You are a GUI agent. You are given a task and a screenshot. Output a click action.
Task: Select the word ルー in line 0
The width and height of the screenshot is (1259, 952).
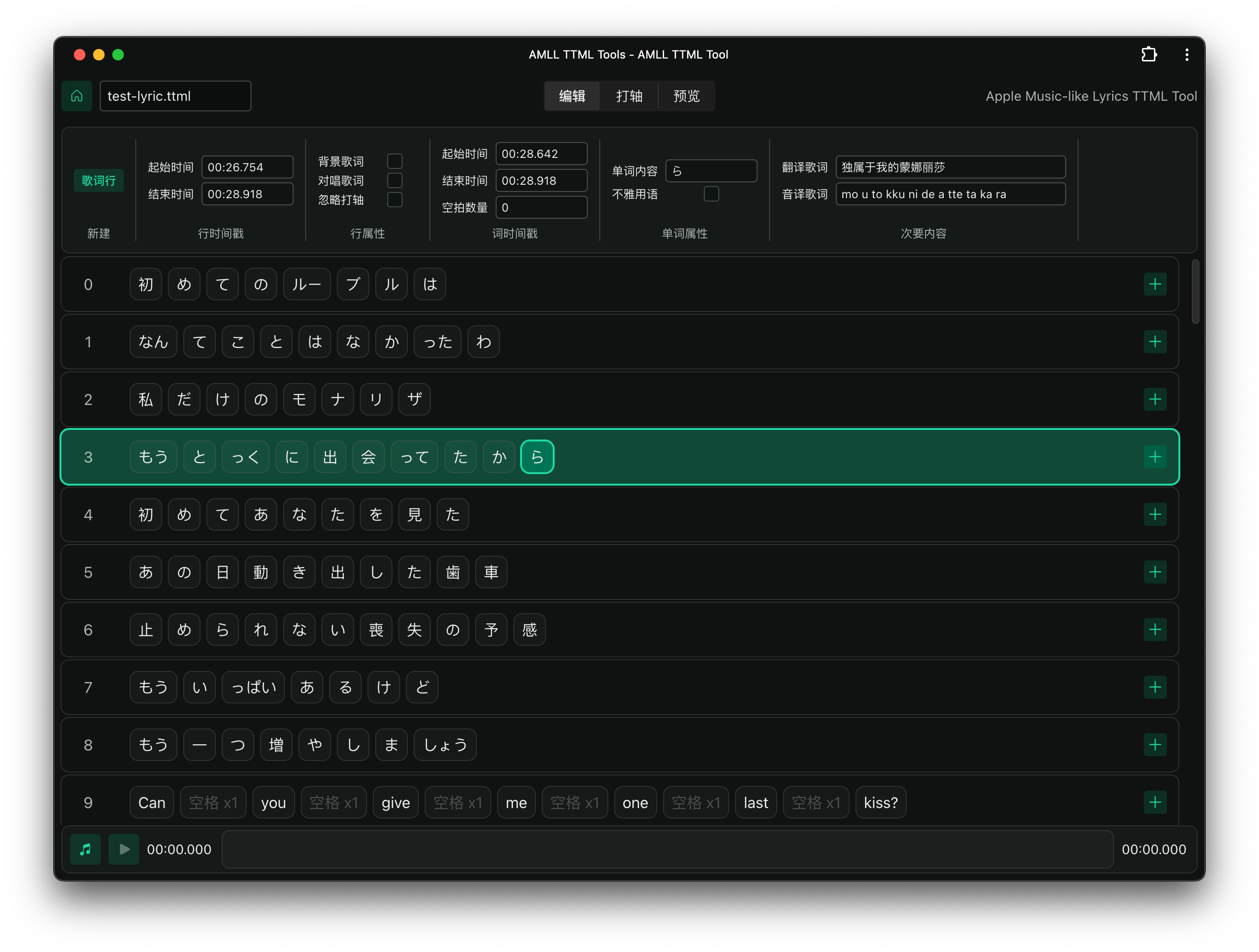307,284
